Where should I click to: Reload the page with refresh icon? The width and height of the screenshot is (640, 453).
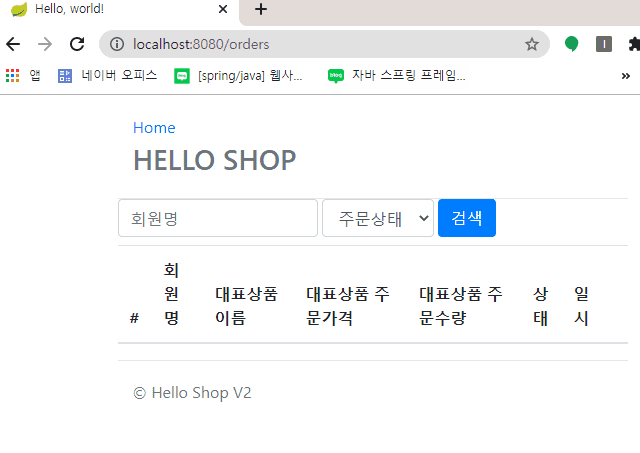tap(77, 44)
